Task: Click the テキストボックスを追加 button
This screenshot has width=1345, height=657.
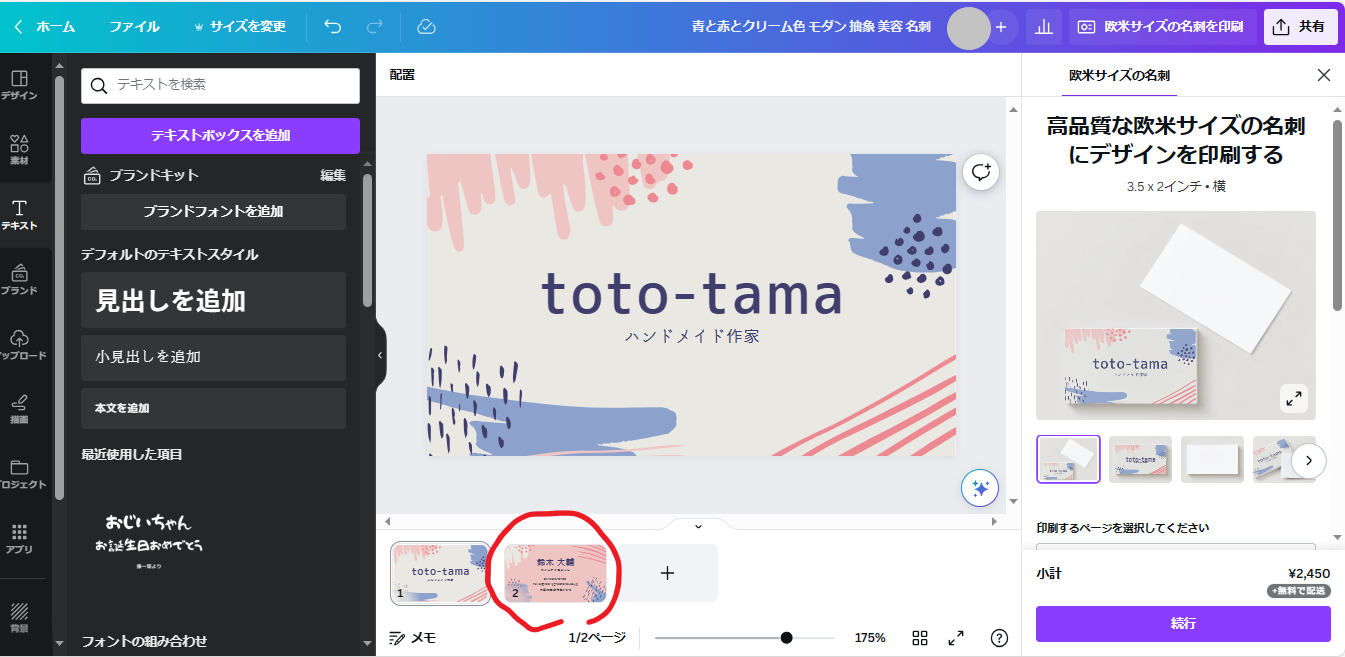Action: 220,135
